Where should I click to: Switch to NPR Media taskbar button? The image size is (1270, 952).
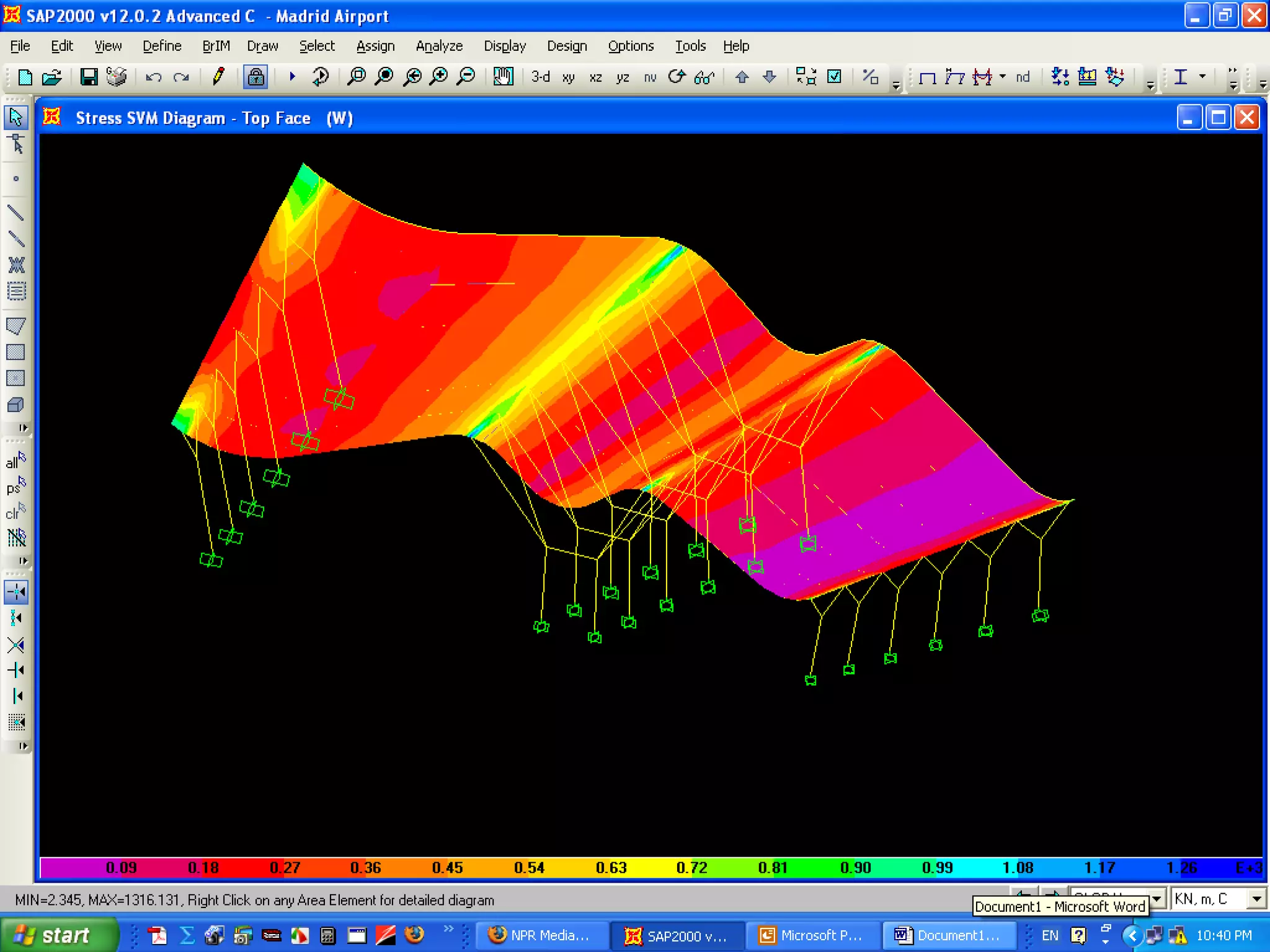[538, 935]
